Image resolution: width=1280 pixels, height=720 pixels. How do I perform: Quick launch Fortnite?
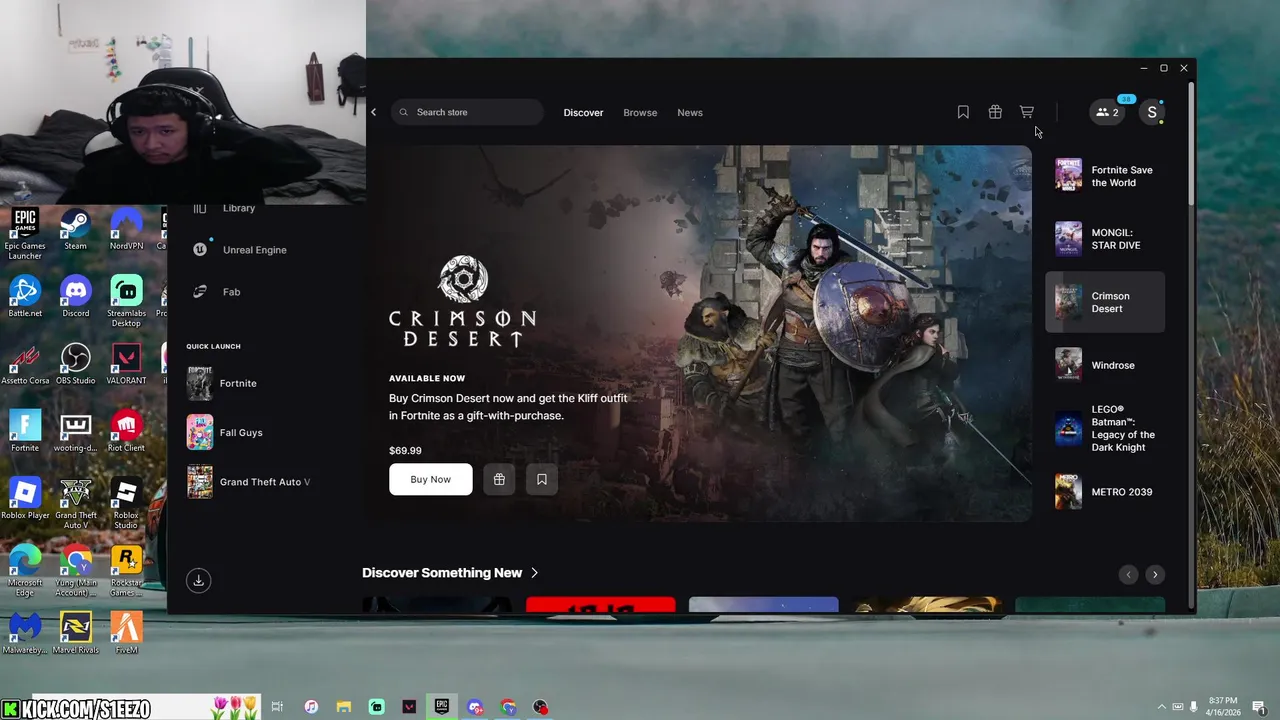pyautogui.click(x=224, y=383)
